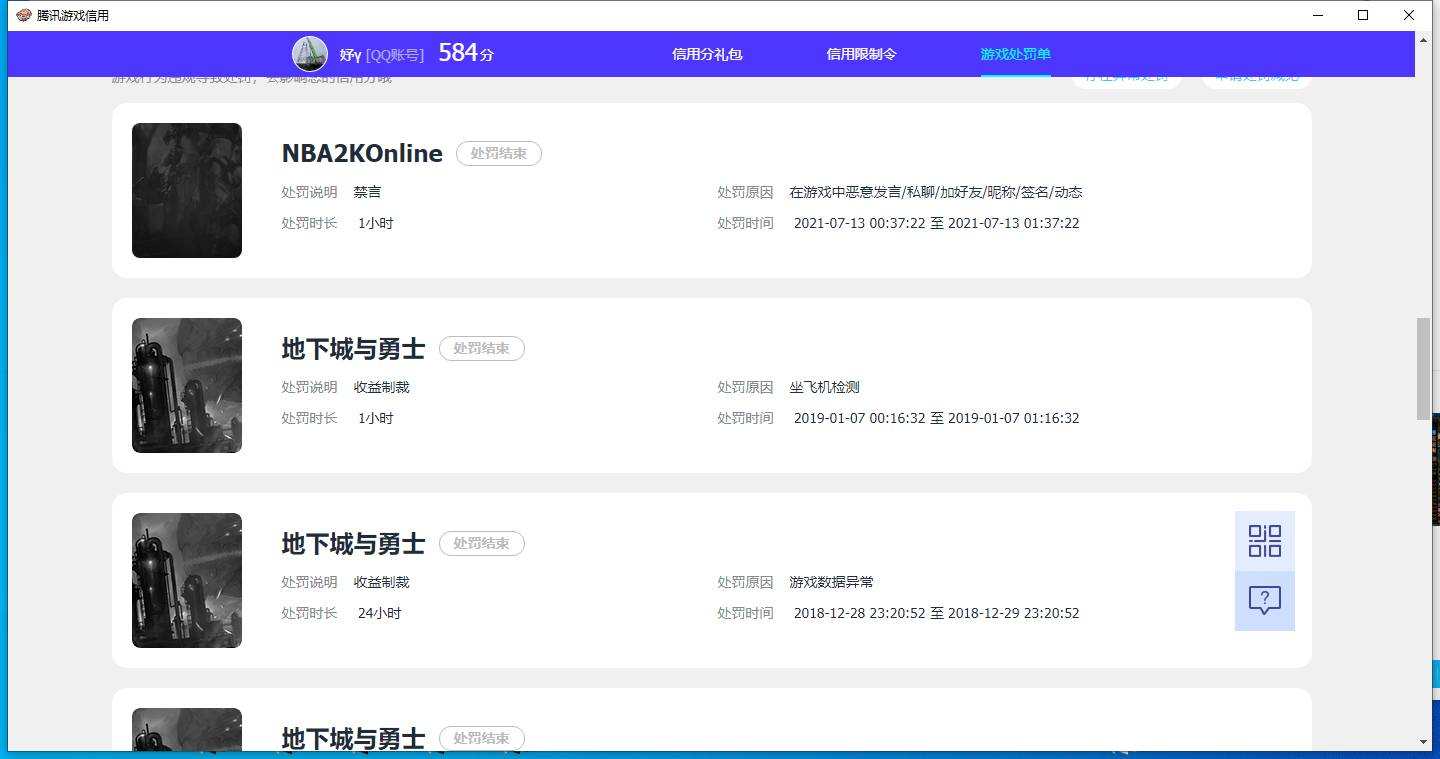Click the 好γ [QQ账号] username
Viewport: 1440px width, 759px height.
click(x=381, y=55)
